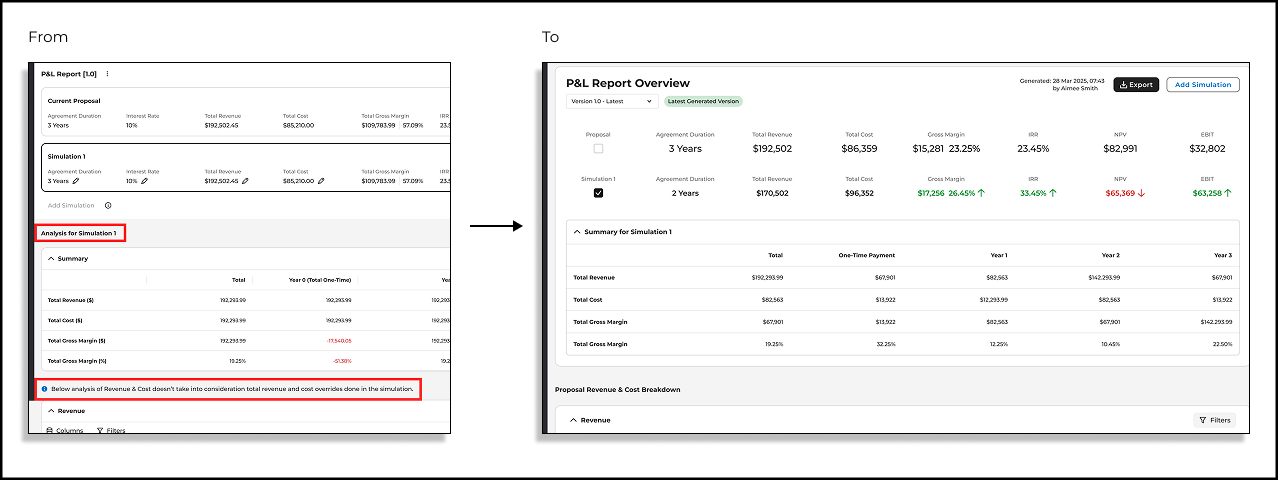This screenshot has width=1278, height=480.
Task: Select the Simulation 1 card in From panel
Action: click(246, 167)
